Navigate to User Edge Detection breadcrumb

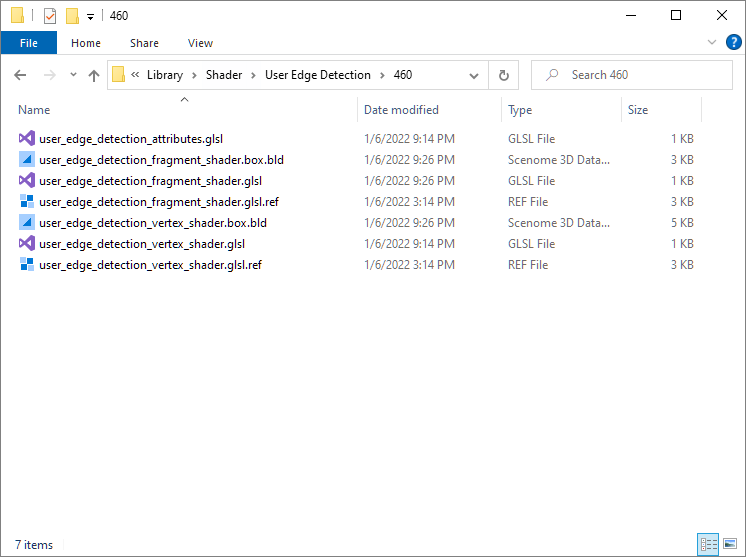(317, 75)
